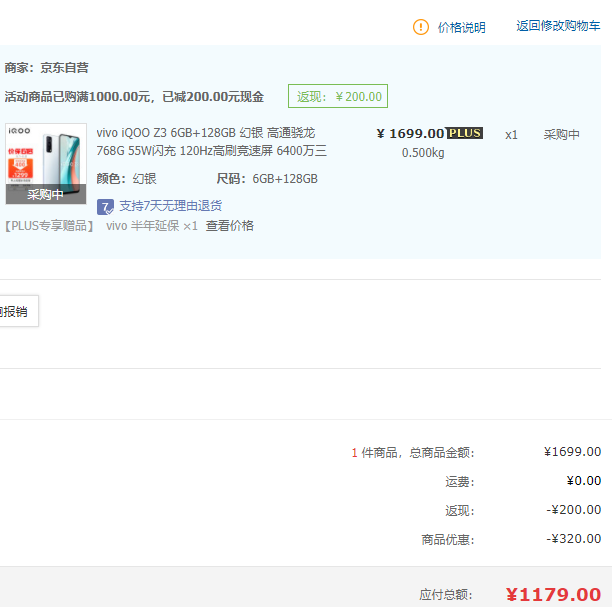
Task: Click the 7-day return policy icon
Action: 105,207
